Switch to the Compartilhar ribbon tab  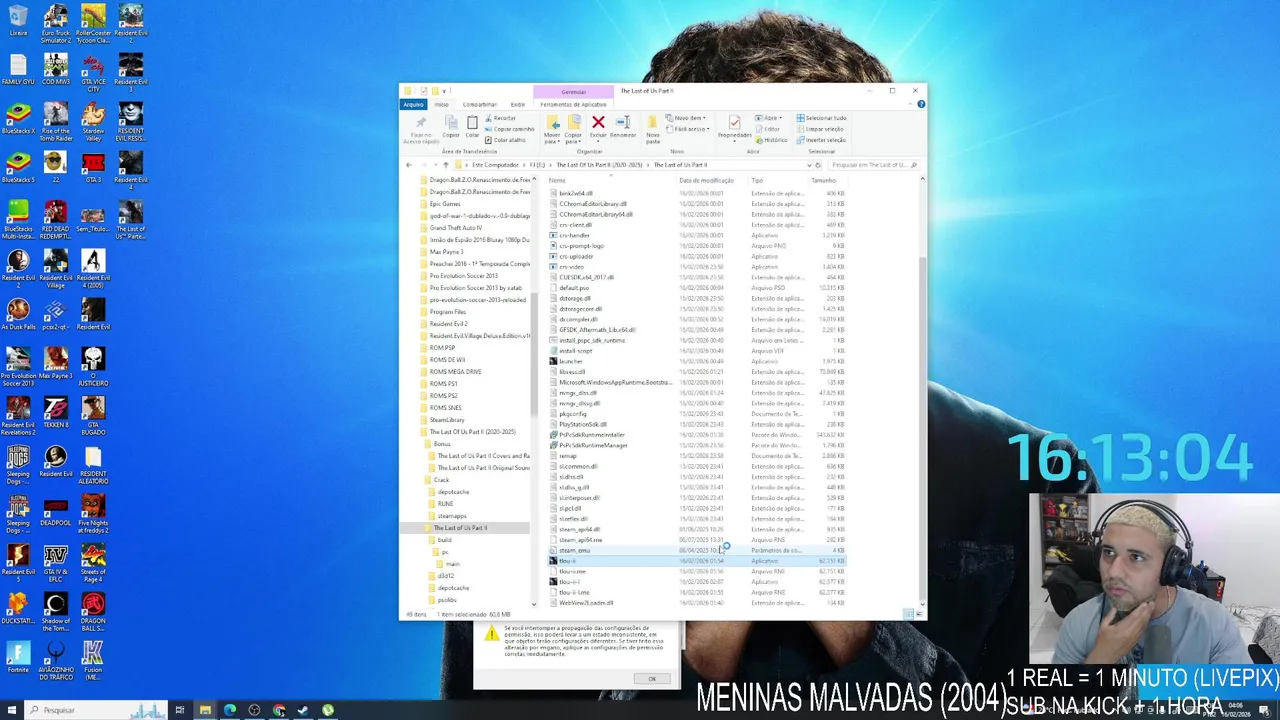click(x=480, y=104)
